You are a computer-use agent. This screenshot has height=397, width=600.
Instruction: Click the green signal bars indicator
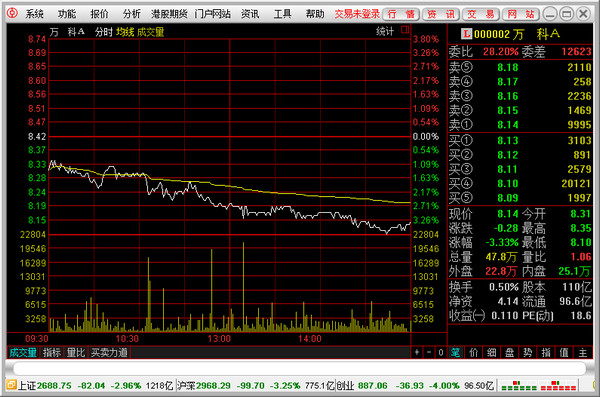coord(519,386)
